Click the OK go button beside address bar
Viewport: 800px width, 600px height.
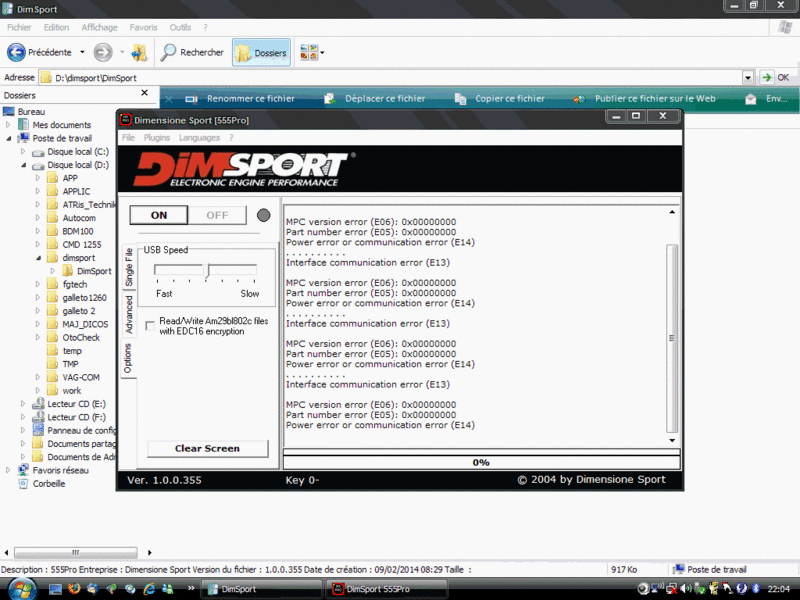tap(775, 78)
